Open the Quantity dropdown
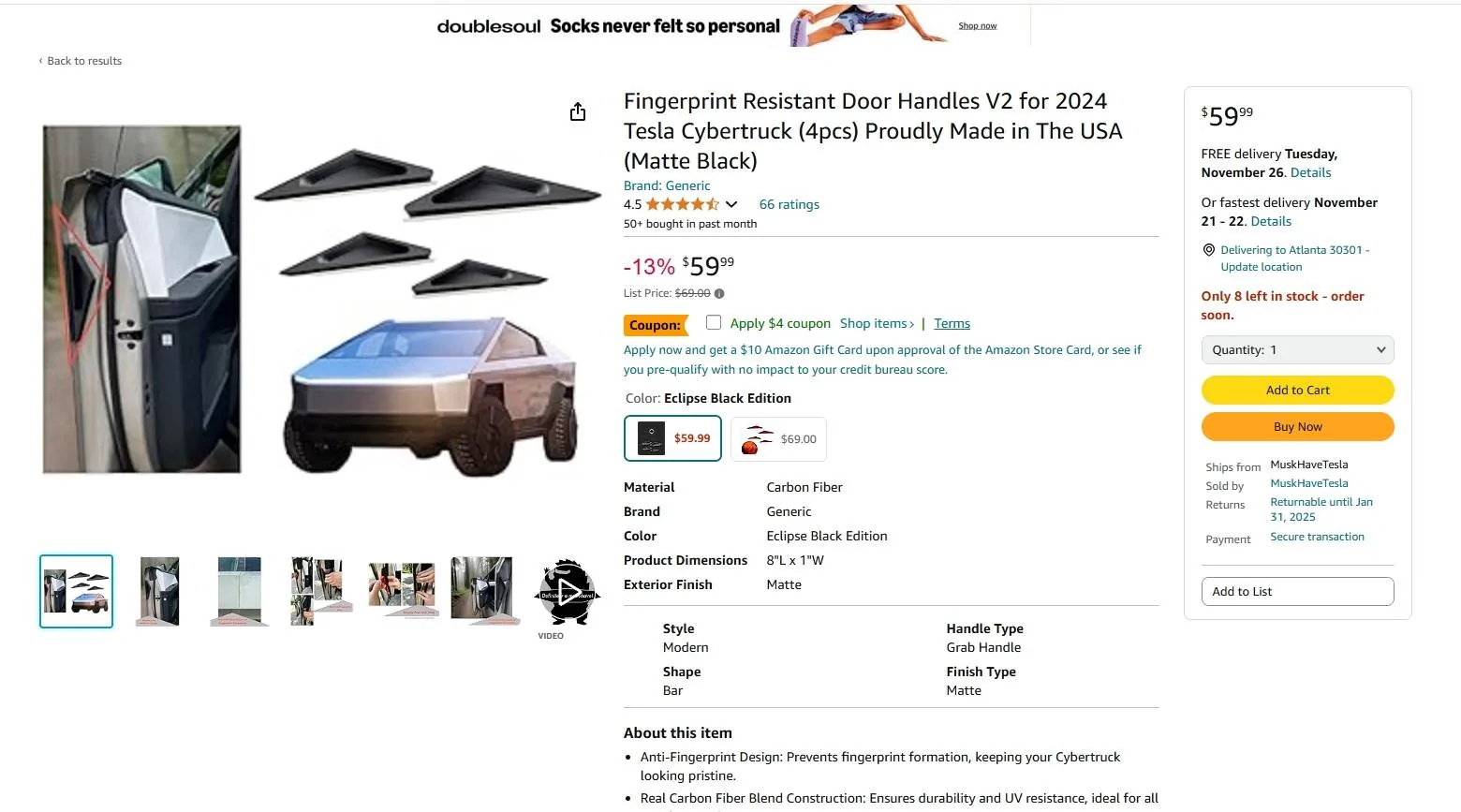The image size is (1461, 812). (1297, 349)
